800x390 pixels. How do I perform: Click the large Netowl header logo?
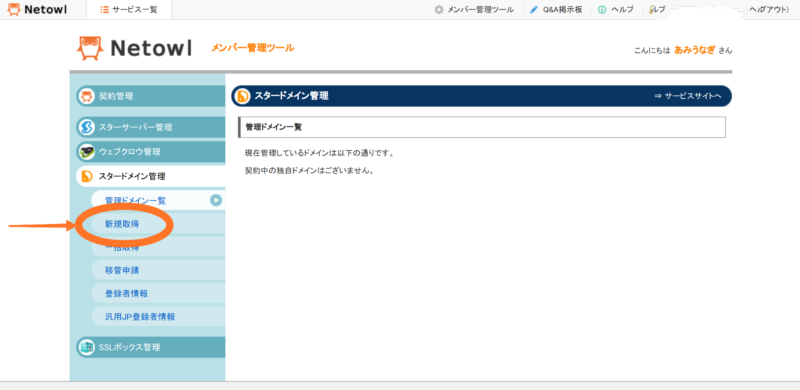135,48
